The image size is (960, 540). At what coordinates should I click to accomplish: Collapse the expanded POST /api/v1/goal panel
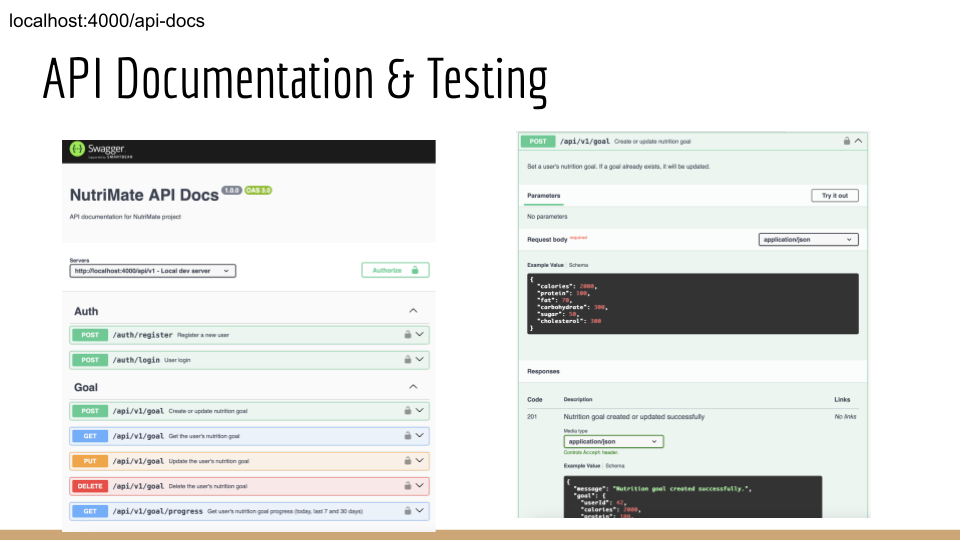(858, 142)
